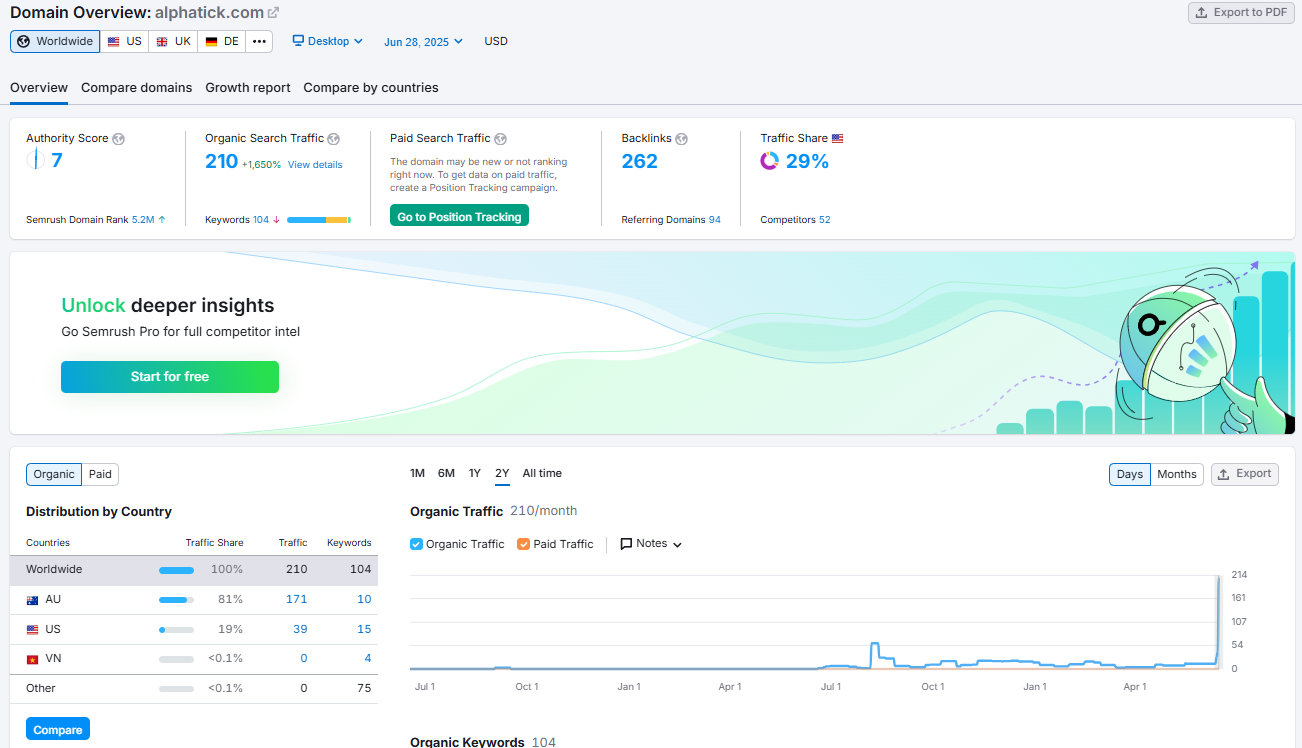Click the Semrush Domain Rank up arrow

(162, 219)
